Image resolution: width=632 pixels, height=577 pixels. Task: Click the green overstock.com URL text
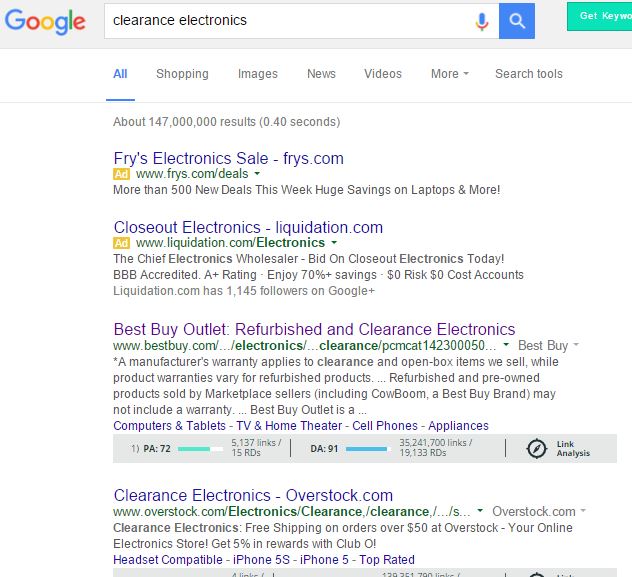click(x=291, y=512)
